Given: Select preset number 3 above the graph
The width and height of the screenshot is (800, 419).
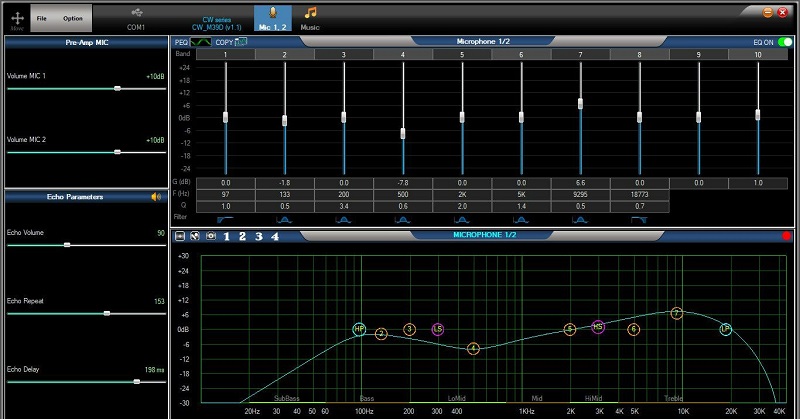Looking at the screenshot, I should pyautogui.click(x=258, y=237).
